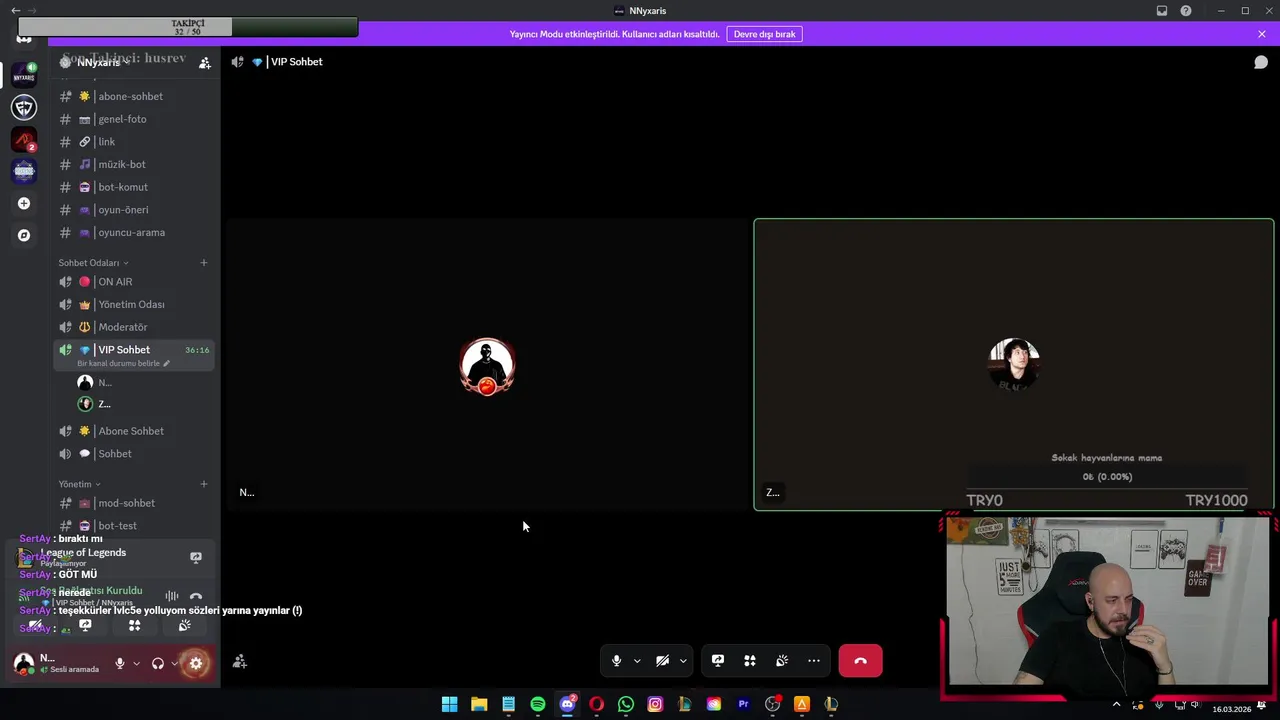Click the invite-to-call icon near user panel
Image resolution: width=1280 pixels, height=720 pixels.
click(240, 661)
